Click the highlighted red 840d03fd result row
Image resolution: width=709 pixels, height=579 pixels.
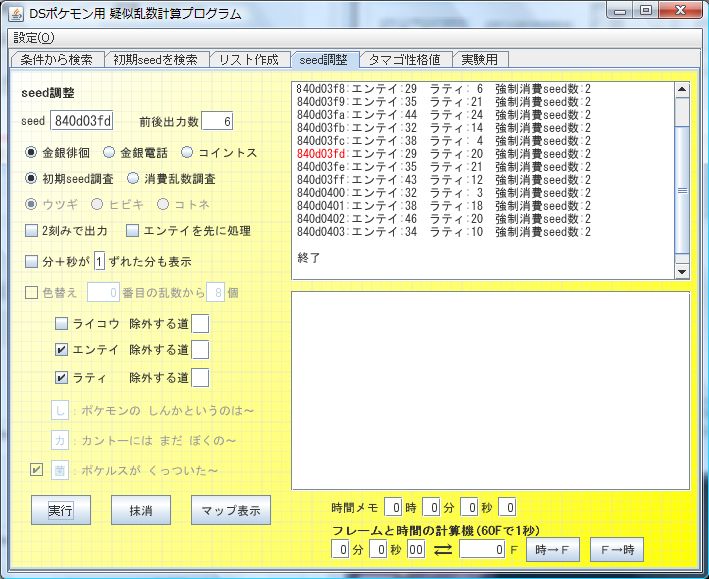(444, 154)
